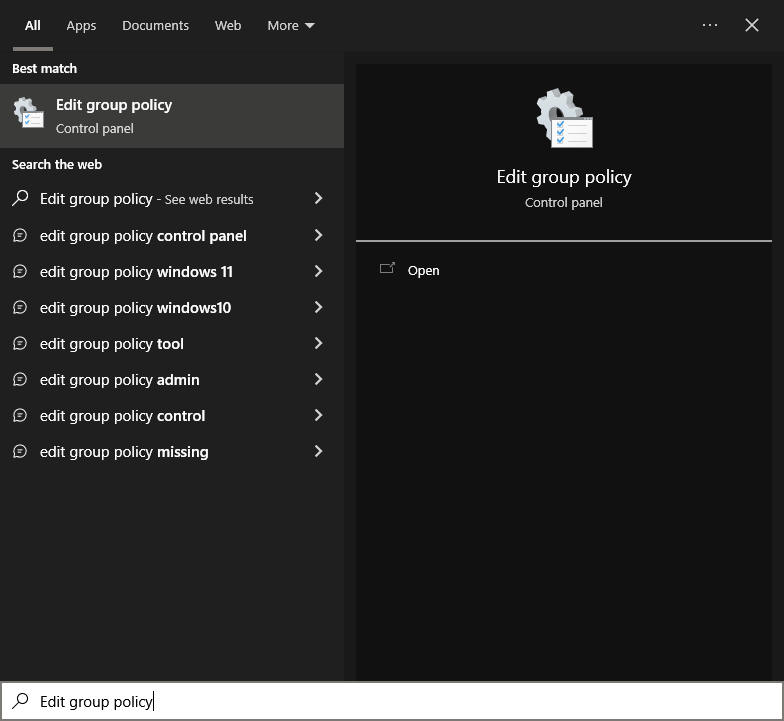Expand arrow for edit group policy admin
The image size is (784, 721).
tap(318, 379)
